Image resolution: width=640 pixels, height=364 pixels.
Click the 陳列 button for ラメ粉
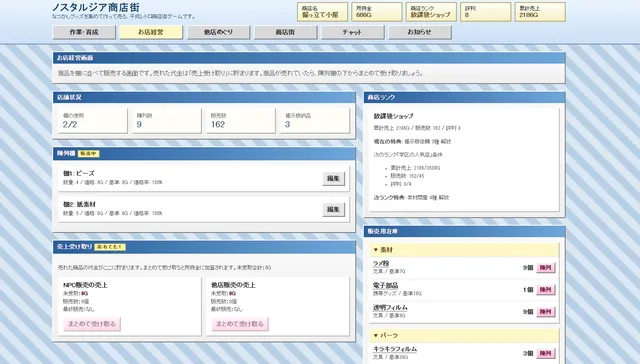pos(546,268)
